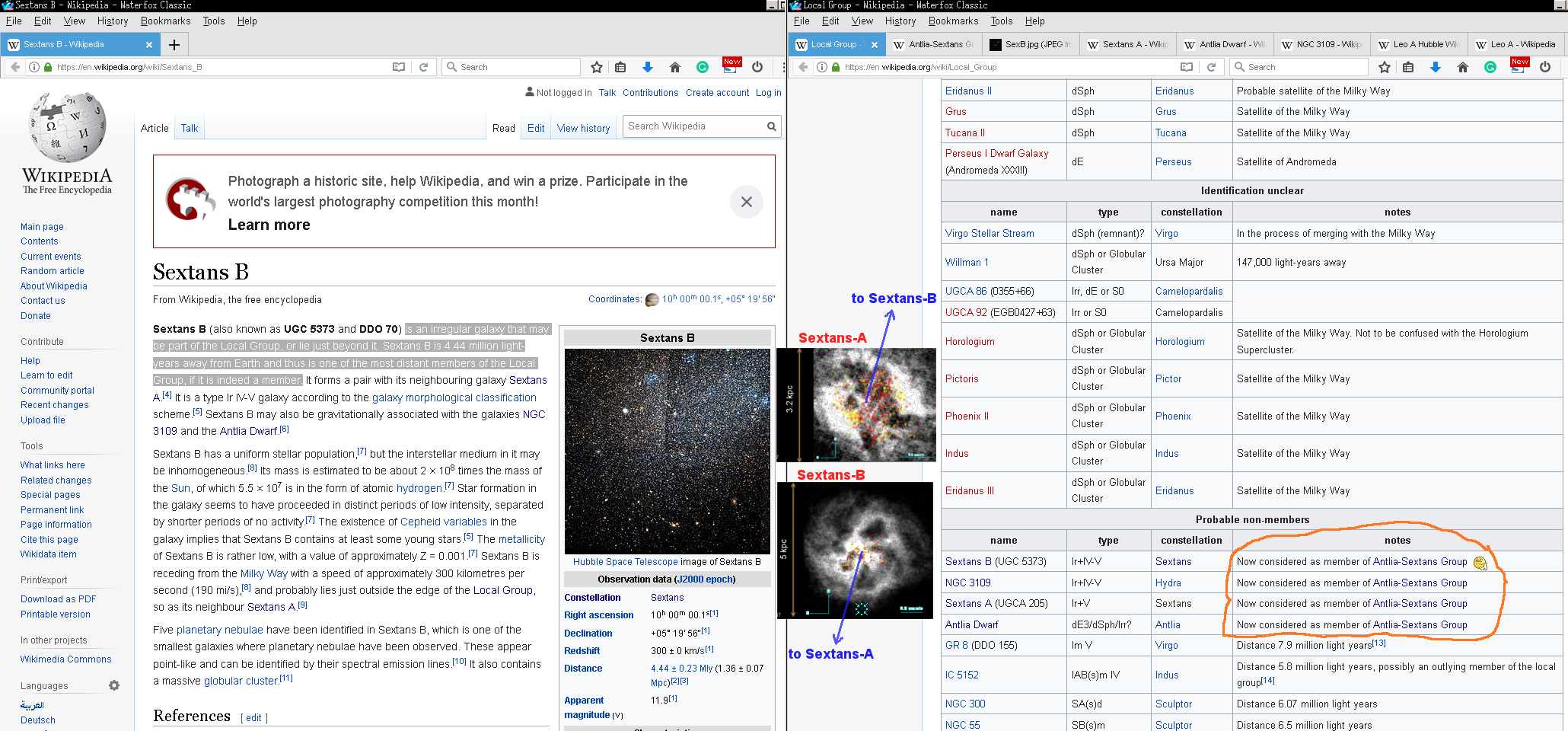Go to home page in Sextans B window
The image size is (1568, 731).
pos(675,67)
